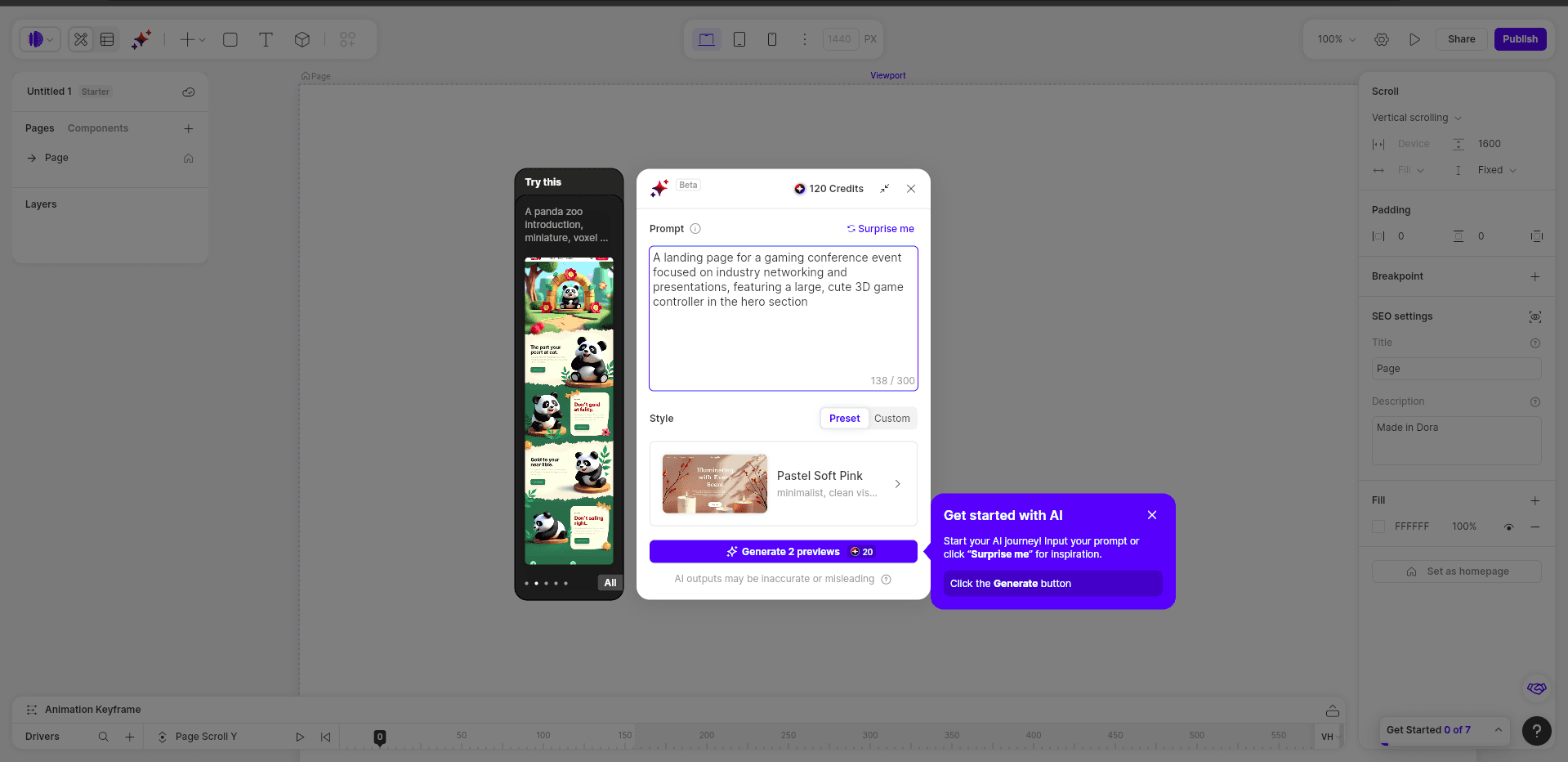
Task: Open the AI sparkle generator in toolbar
Action: point(141,39)
